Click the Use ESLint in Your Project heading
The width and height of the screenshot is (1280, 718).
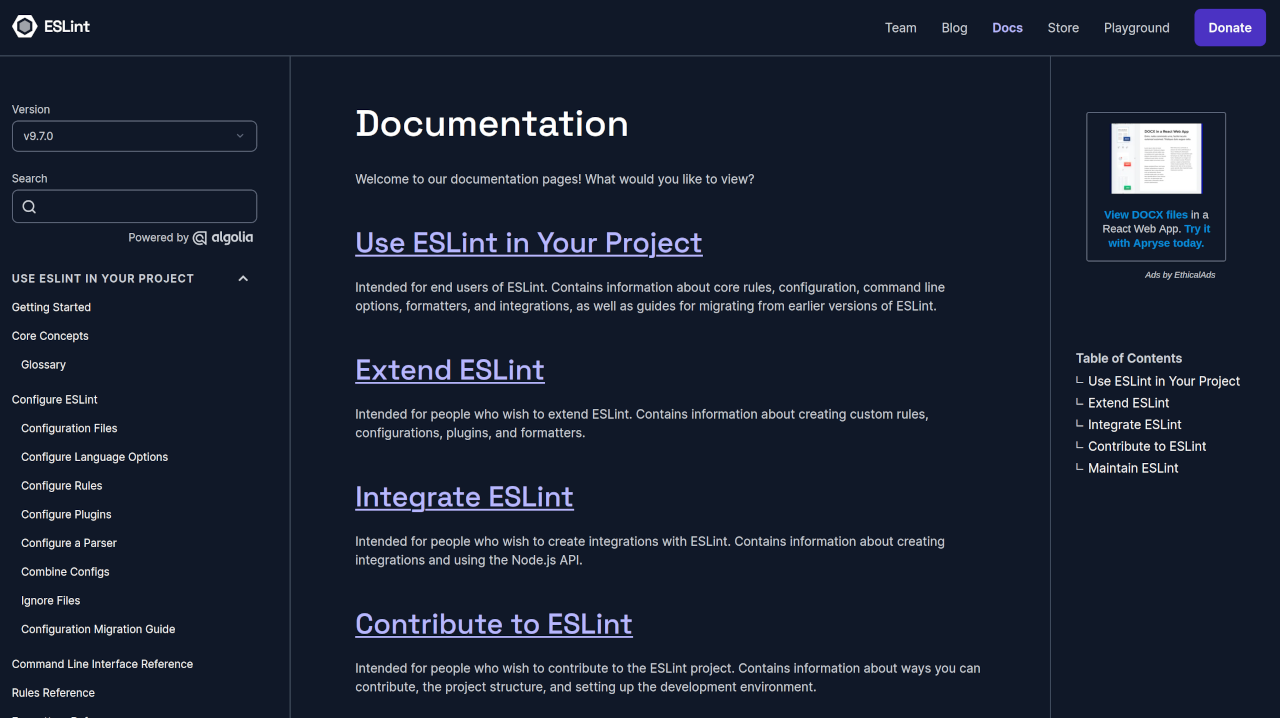529,243
